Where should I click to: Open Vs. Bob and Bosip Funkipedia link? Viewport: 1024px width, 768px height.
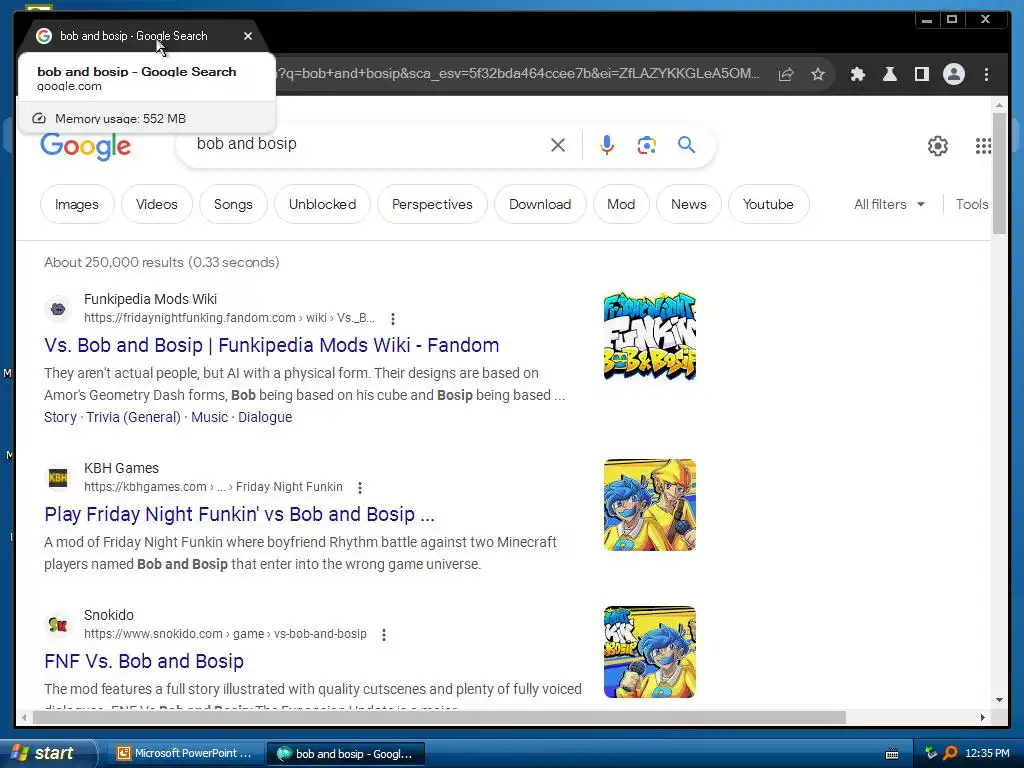pos(272,345)
